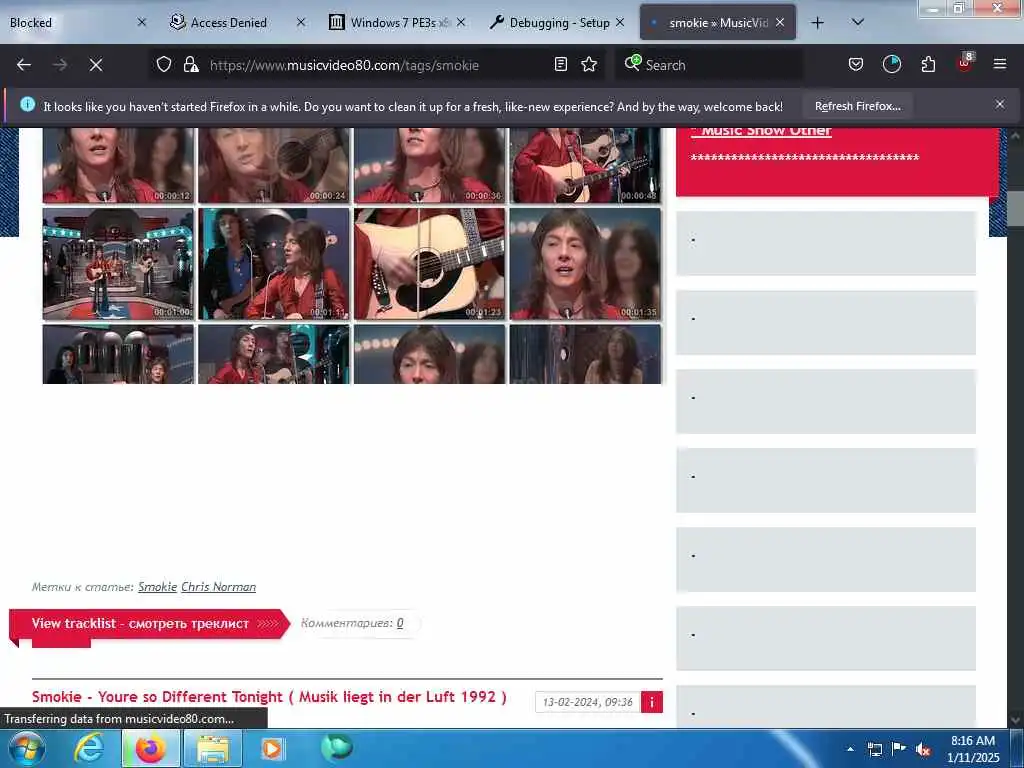Open the Windows Start menu
This screenshot has width=1024, height=768.
(x=27, y=748)
